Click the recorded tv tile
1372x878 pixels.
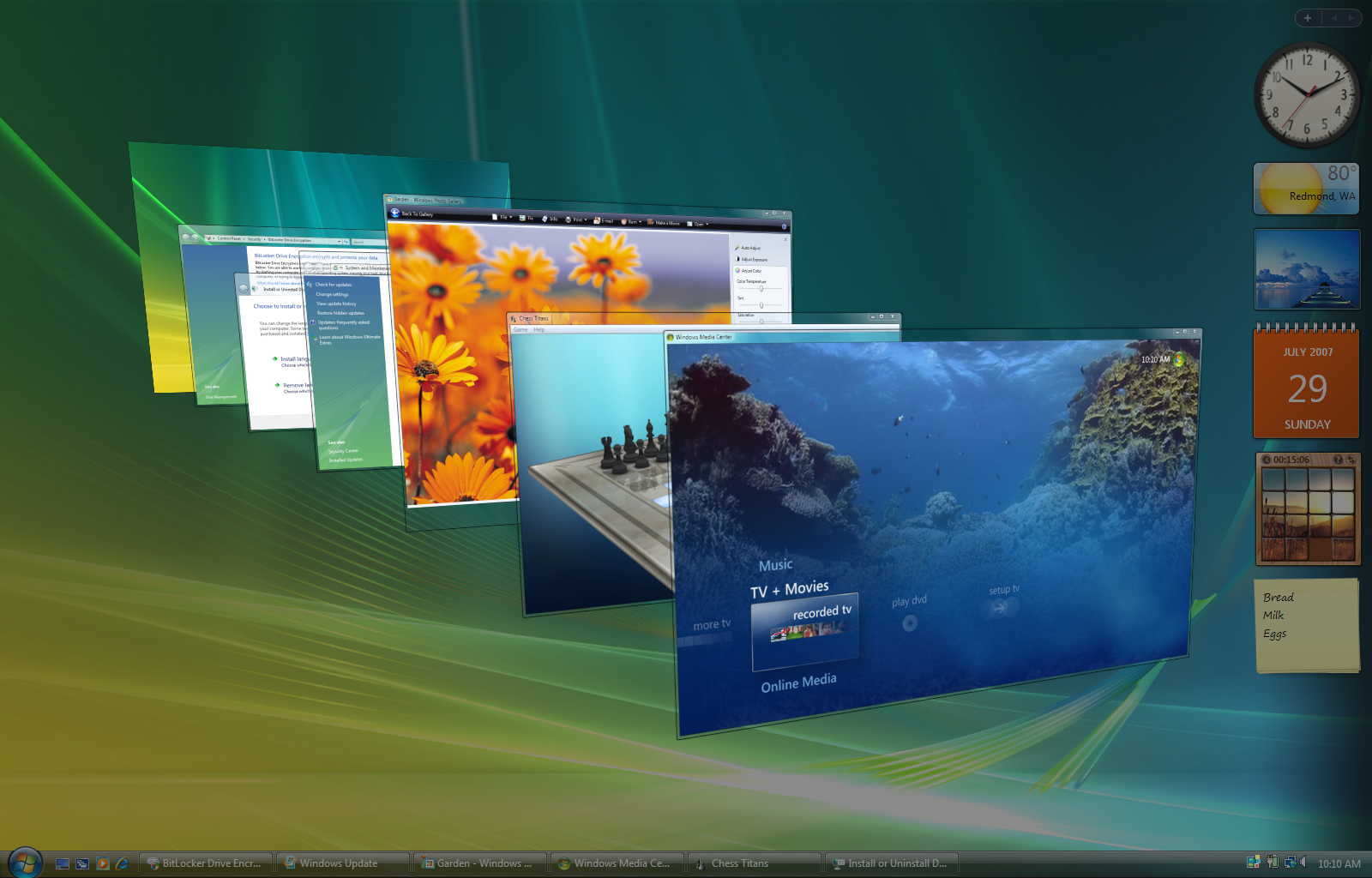(806, 630)
